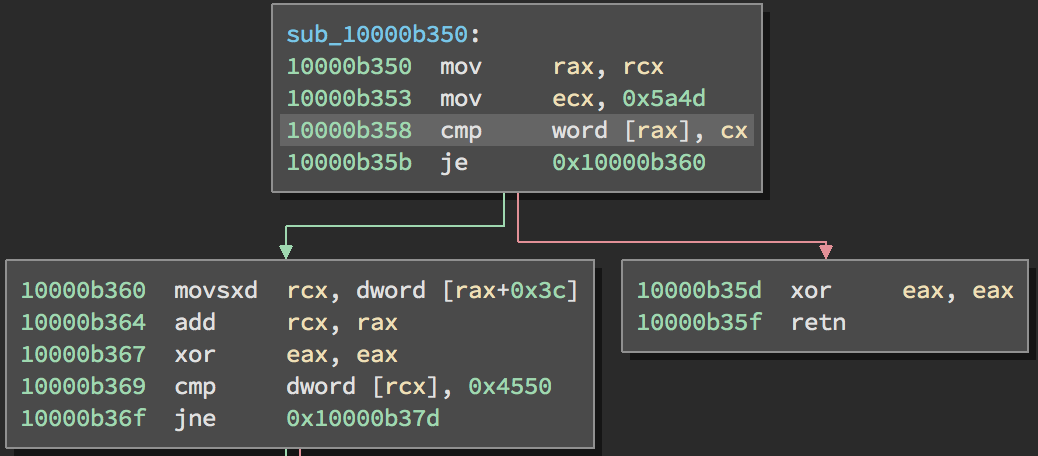
Task: Click the red false-branch arrowhead
Action: tap(825, 250)
